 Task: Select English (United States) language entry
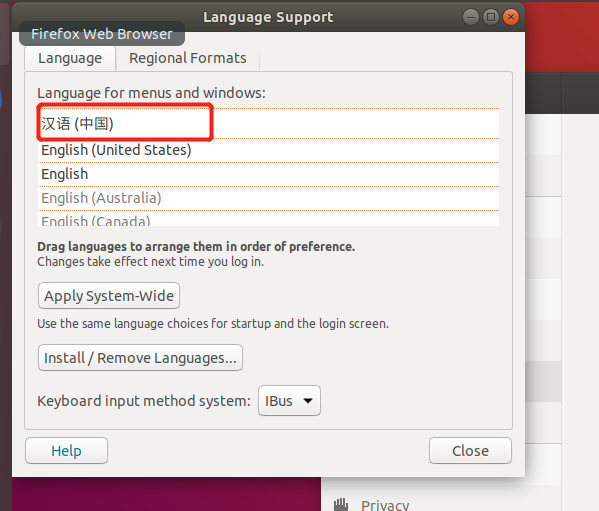tap(268, 150)
